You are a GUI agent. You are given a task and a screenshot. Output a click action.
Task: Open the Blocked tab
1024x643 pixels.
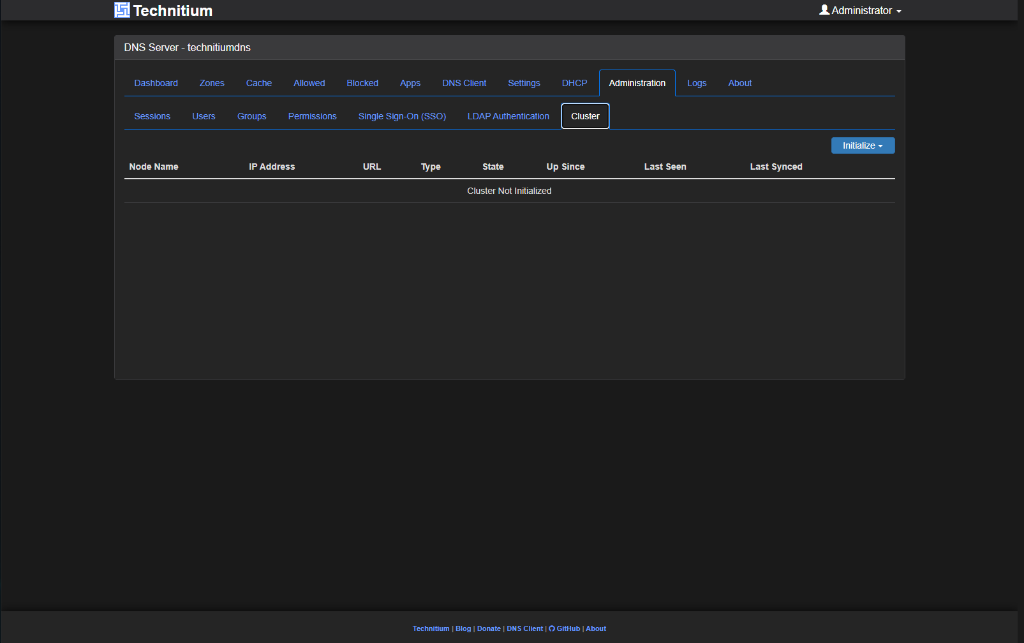click(362, 83)
